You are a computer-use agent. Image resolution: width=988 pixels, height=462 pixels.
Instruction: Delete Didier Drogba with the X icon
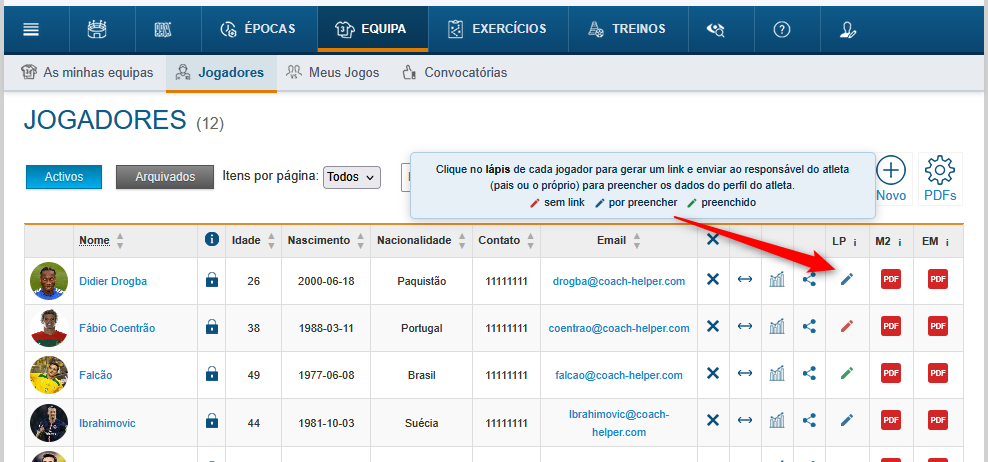coord(713,279)
